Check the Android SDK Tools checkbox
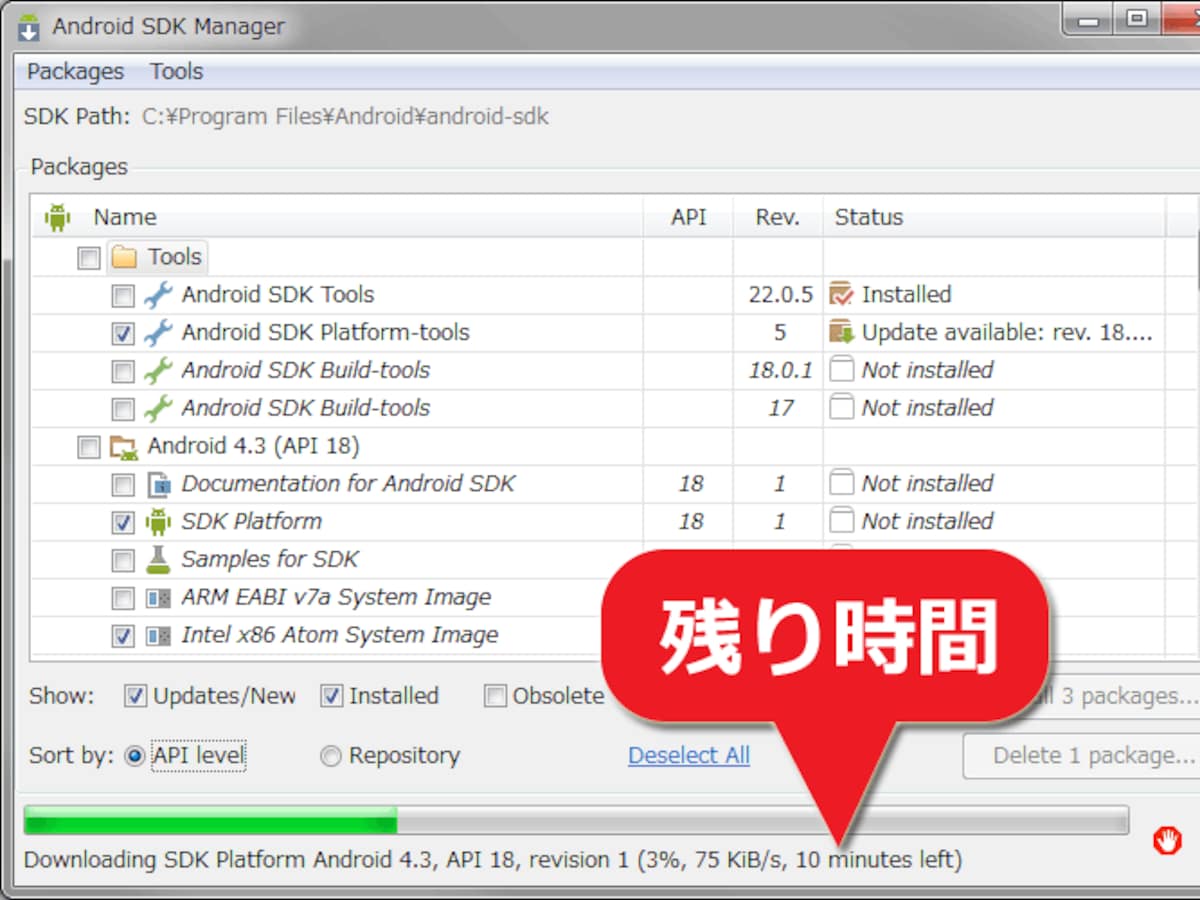The width and height of the screenshot is (1200, 900). [x=122, y=296]
